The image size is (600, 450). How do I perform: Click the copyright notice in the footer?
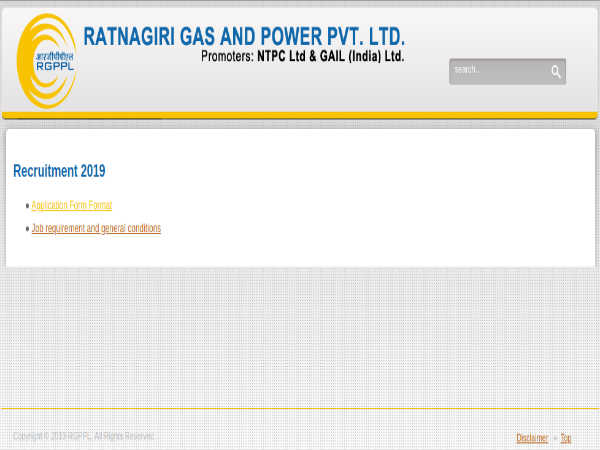(x=84, y=437)
